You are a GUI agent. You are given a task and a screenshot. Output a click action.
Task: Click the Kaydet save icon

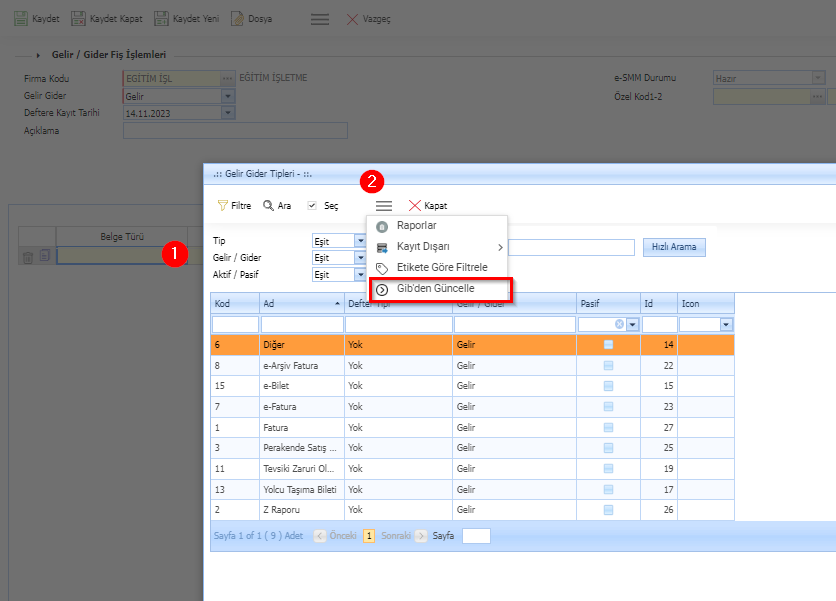21,19
